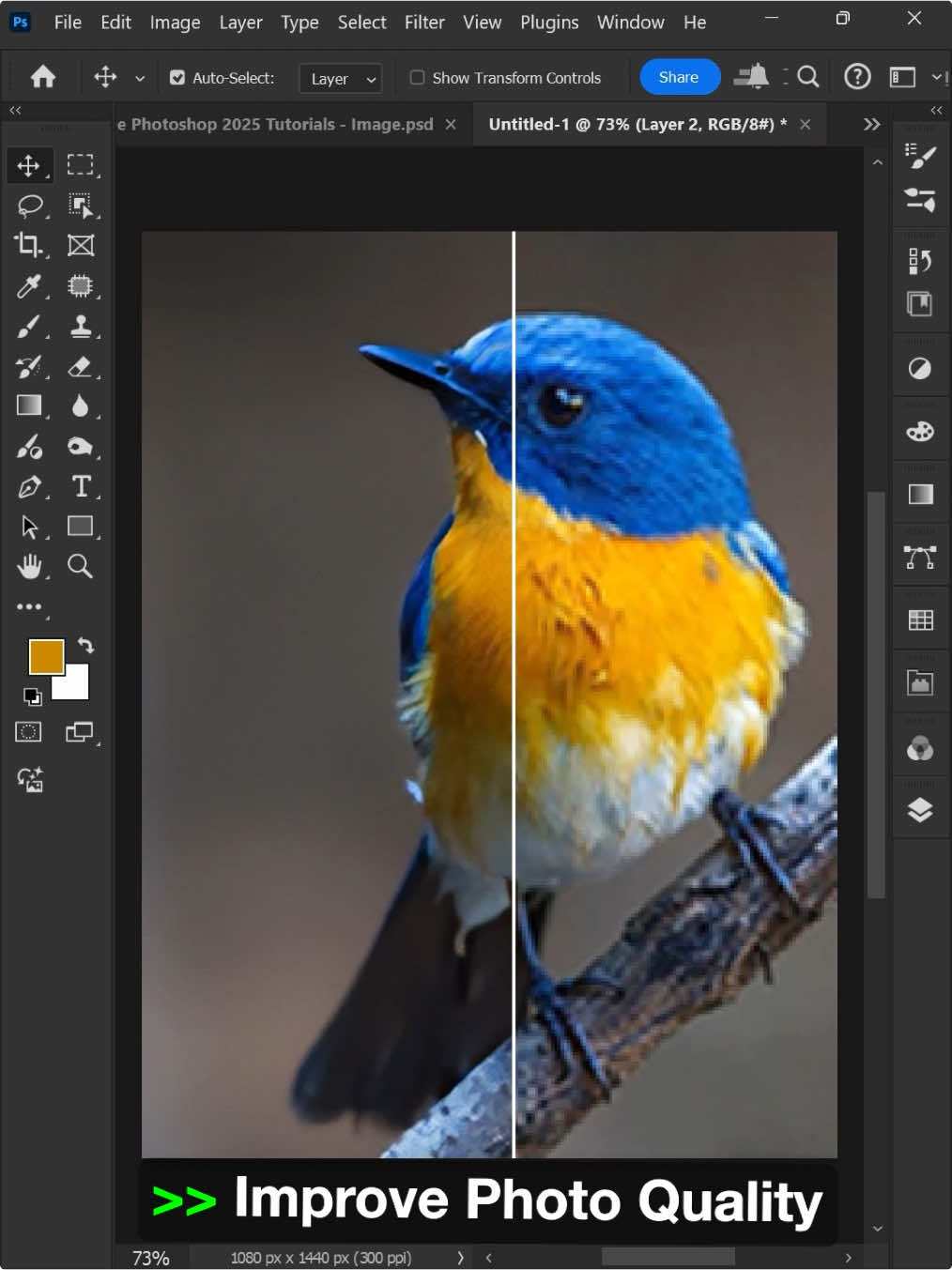Open the Photoshop Home screen
This screenshot has width=952, height=1270.
(x=41, y=77)
